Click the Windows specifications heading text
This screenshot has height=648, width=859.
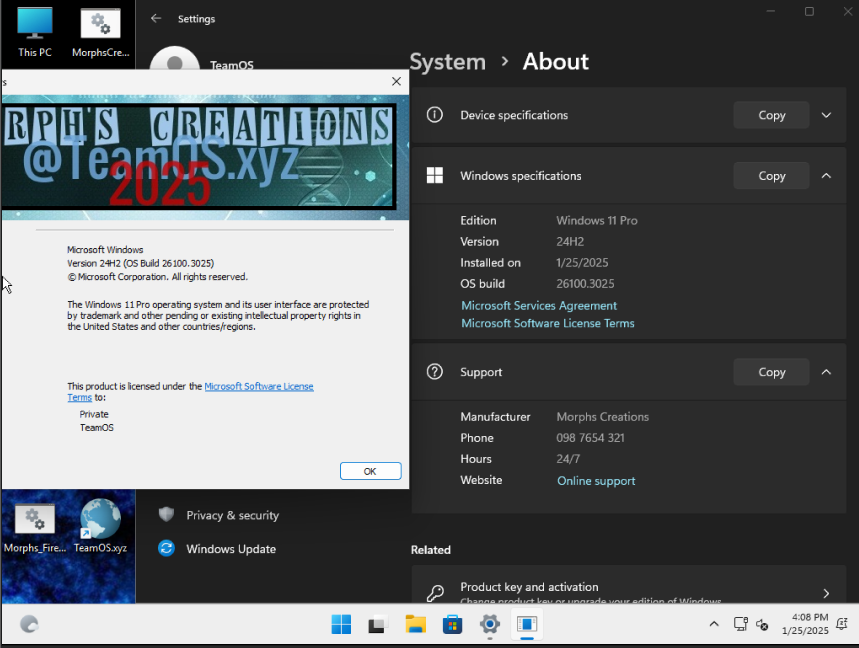click(x=520, y=176)
